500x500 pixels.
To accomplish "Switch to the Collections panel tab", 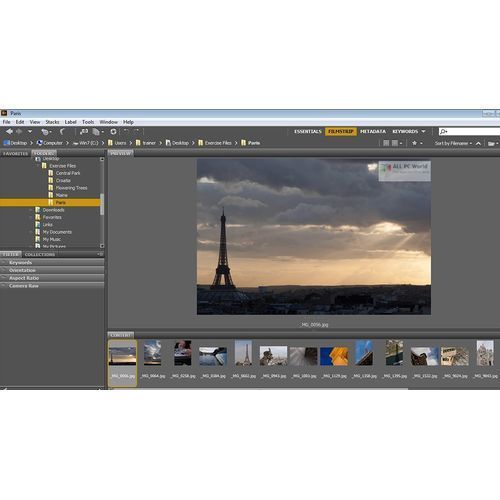I will (x=40, y=254).
